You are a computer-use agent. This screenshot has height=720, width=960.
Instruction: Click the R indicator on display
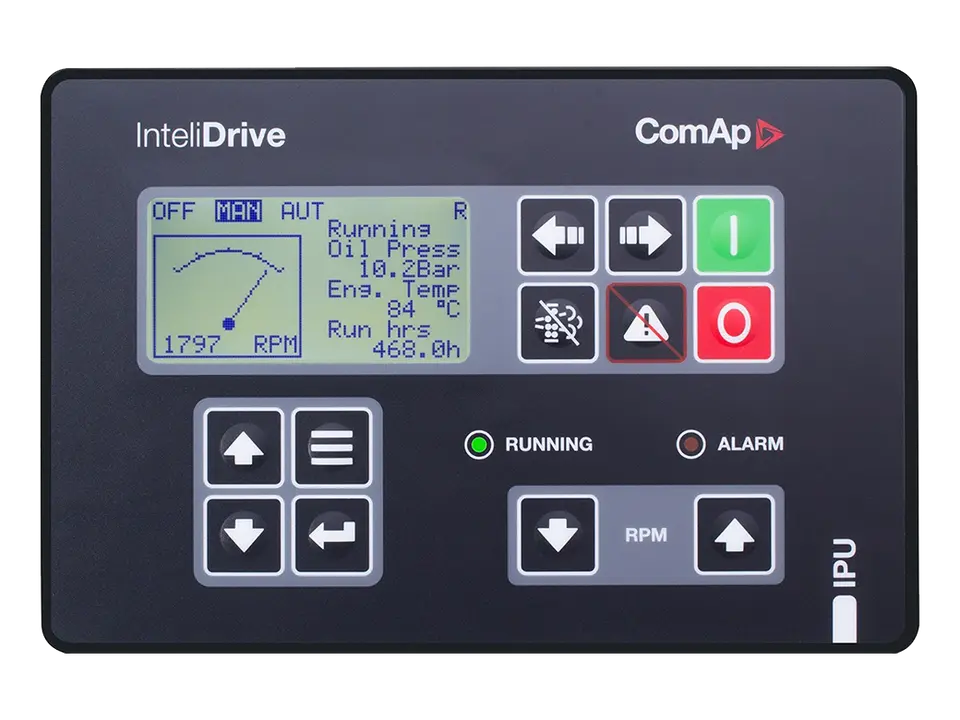click(x=460, y=211)
